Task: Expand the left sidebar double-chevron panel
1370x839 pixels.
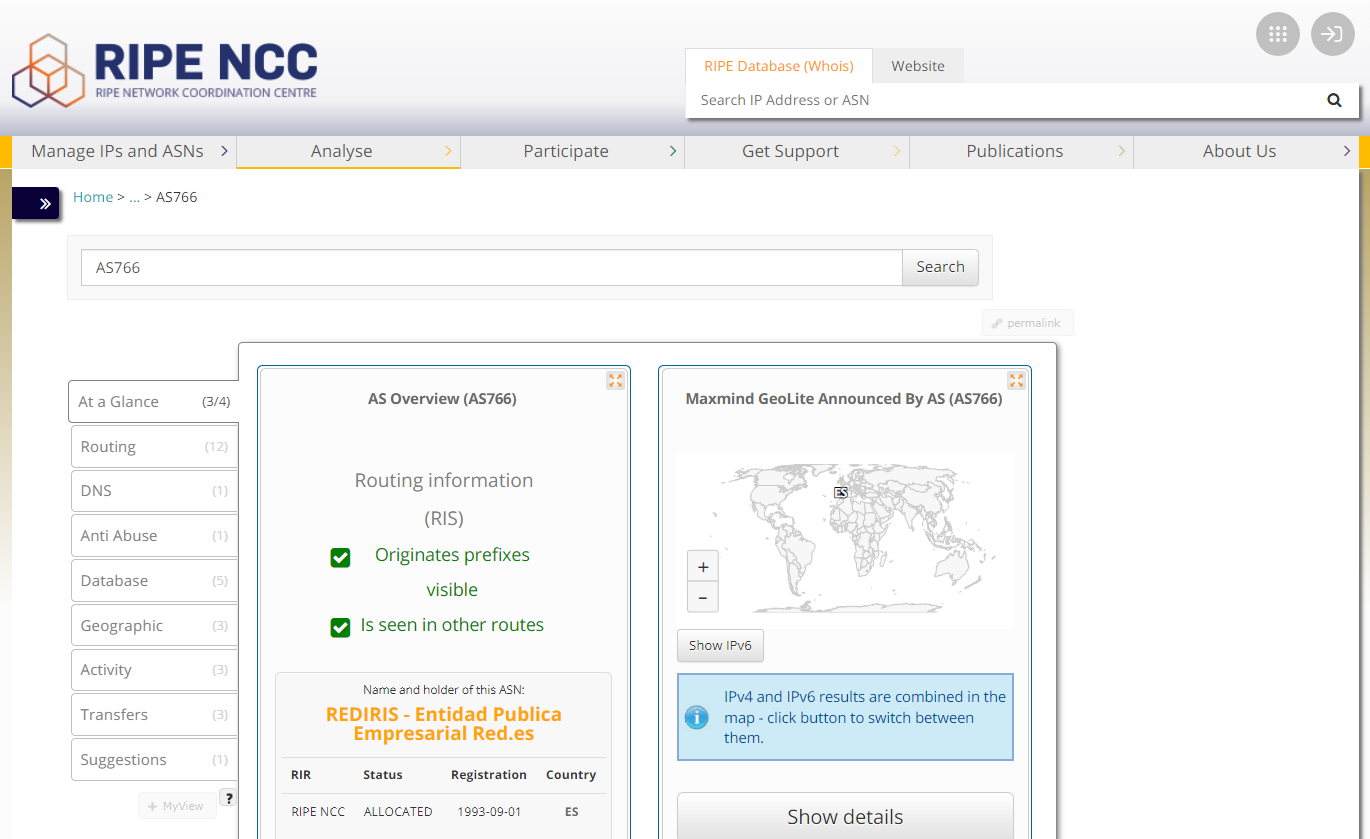Action: point(44,203)
